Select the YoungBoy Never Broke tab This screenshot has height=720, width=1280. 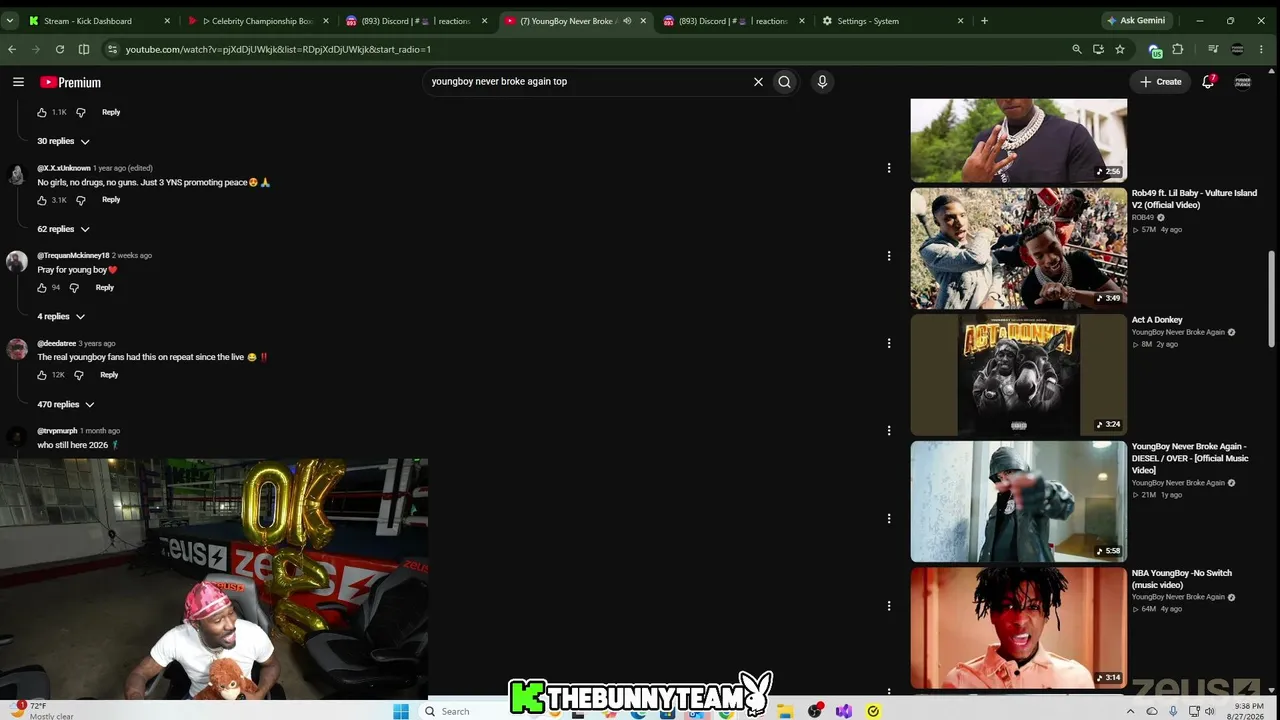tap(575, 21)
